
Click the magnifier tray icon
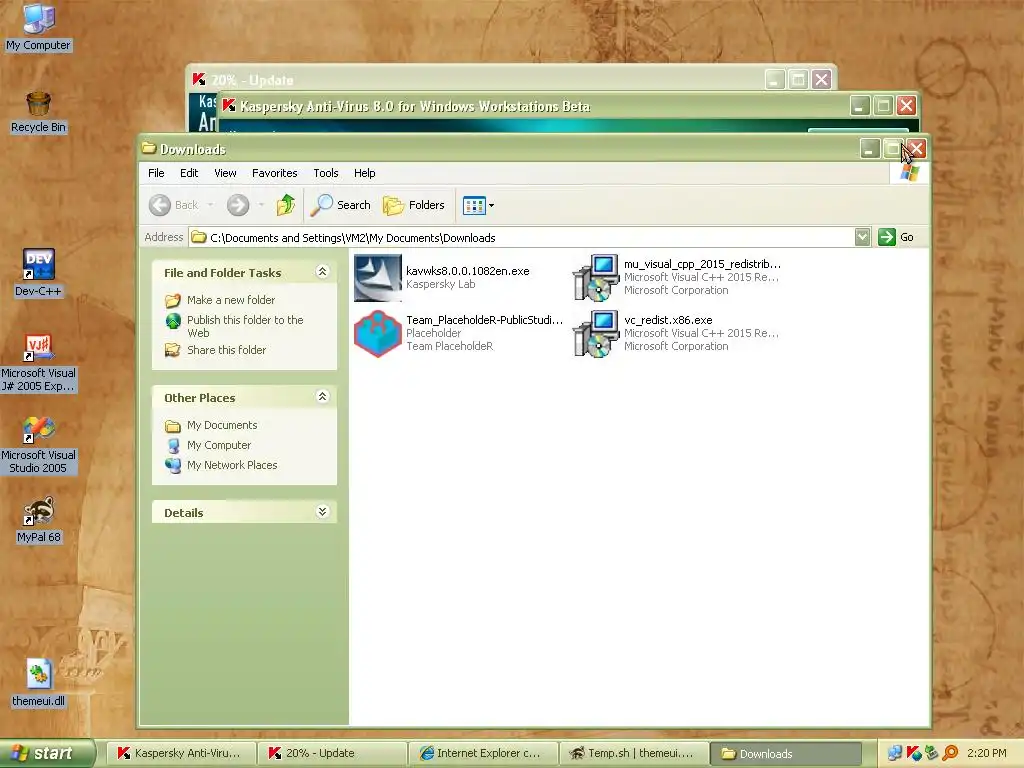(x=950, y=753)
